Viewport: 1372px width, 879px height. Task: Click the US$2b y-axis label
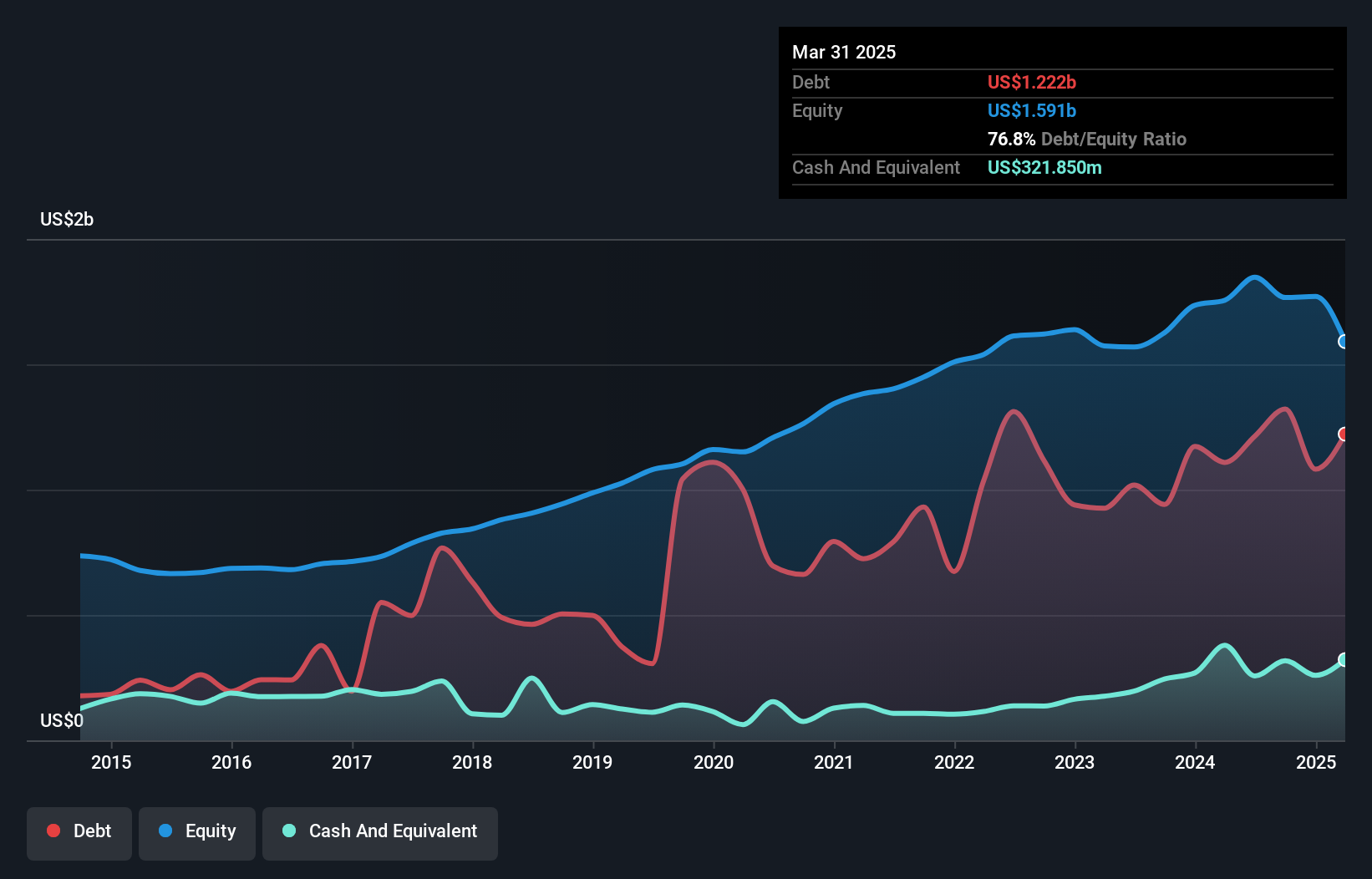click(x=67, y=220)
